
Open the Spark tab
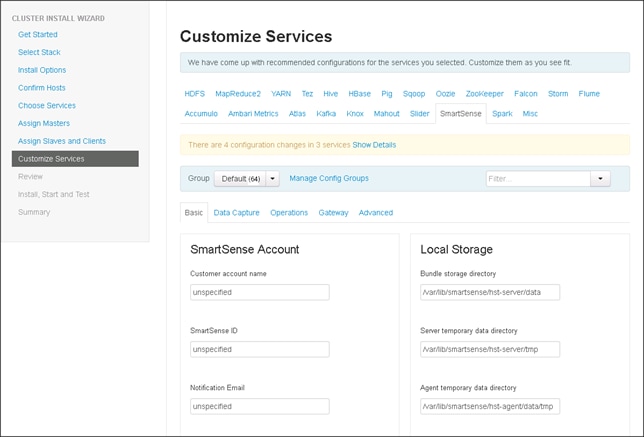point(502,114)
